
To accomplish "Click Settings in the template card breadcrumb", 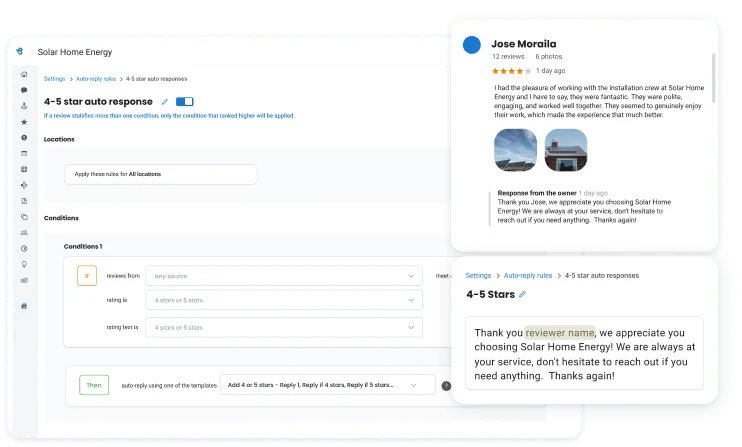I will coord(478,275).
